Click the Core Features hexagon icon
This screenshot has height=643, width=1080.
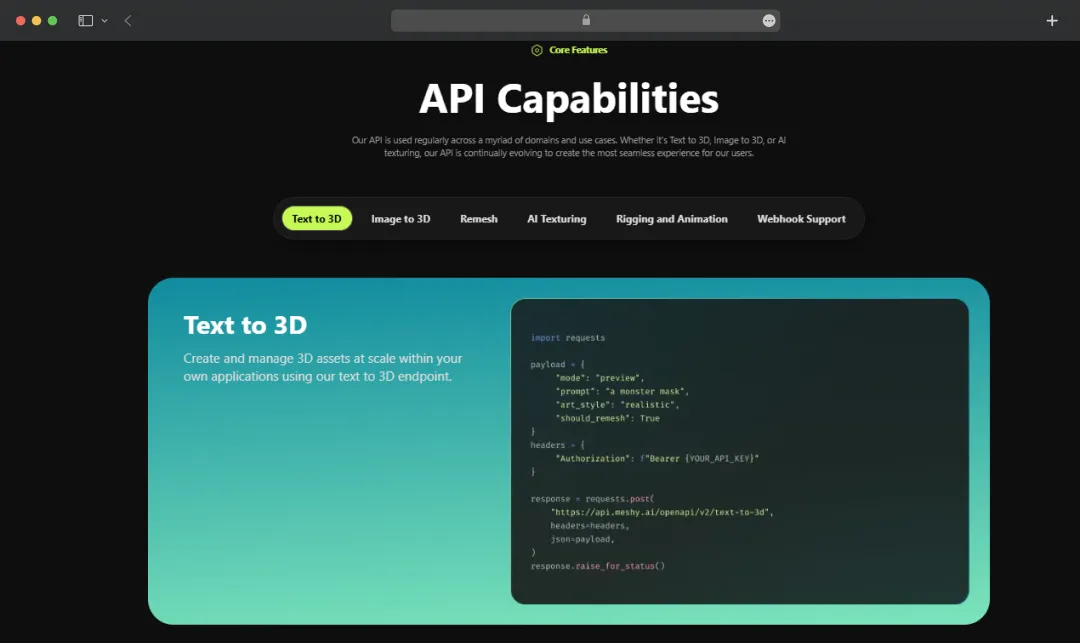[537, 50]
